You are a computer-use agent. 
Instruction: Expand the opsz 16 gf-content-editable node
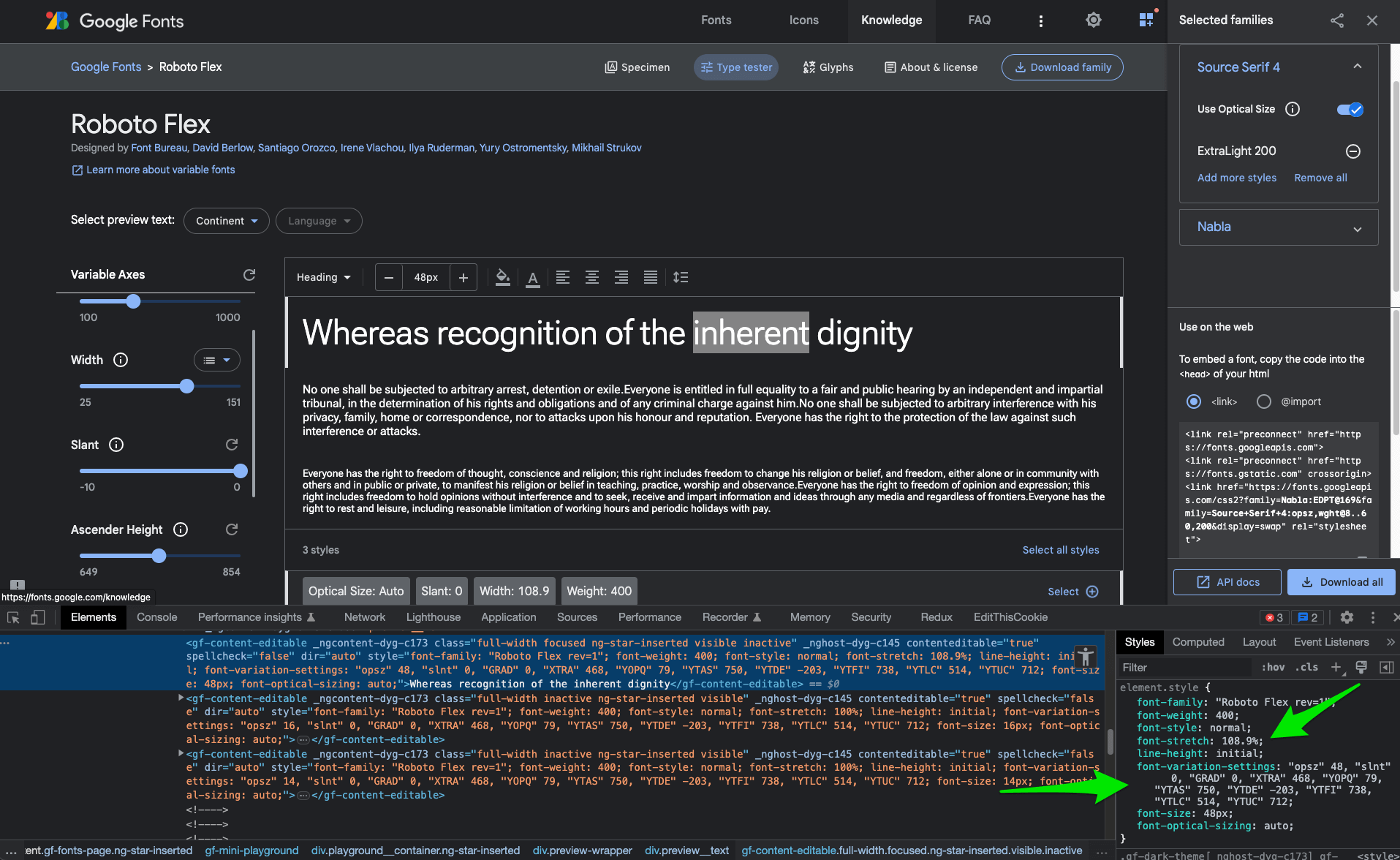pyautogui.click(x=181, y=698)
